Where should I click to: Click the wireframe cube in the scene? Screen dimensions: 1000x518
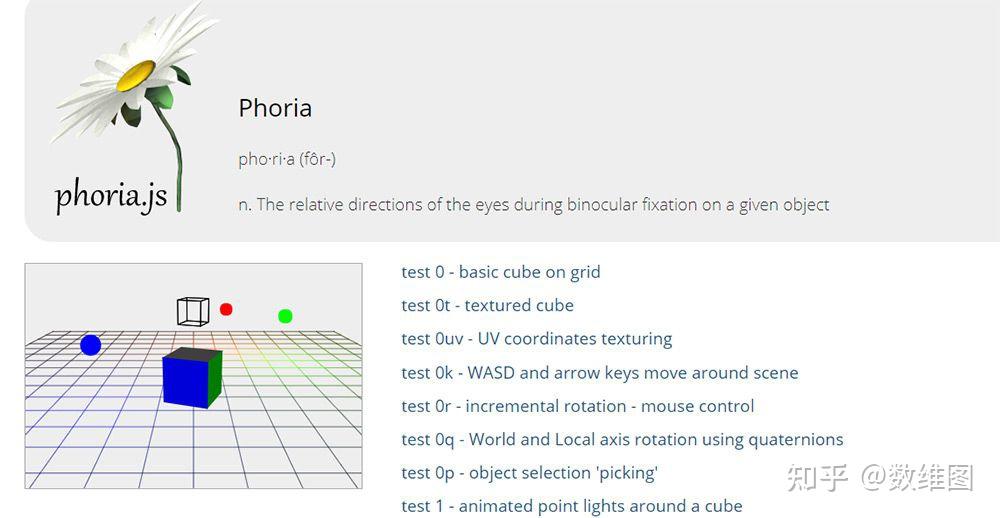[193, 311]
